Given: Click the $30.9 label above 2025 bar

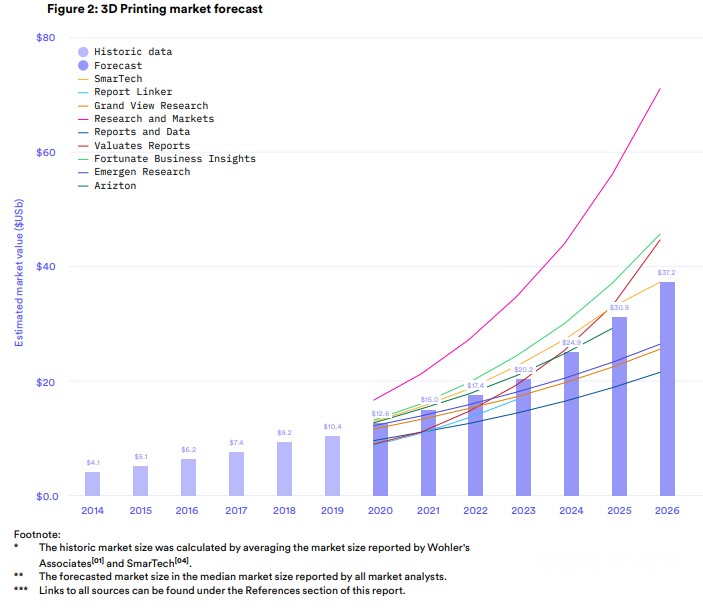Looking at the screenshot, I should pyautogui.click(x=620, y=307).
